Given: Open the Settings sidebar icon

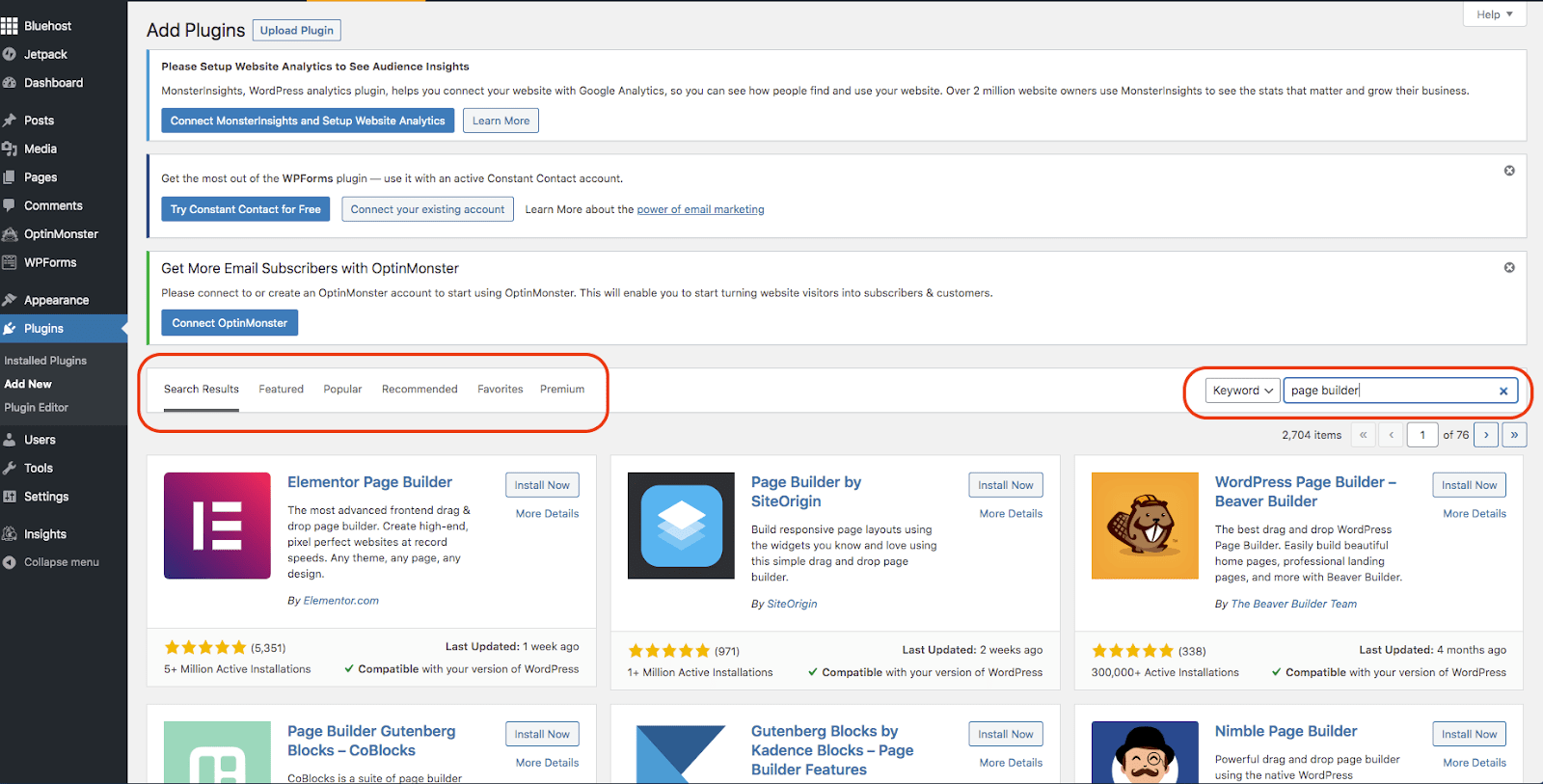Looking at the screenshot, I should pos(10,497).
